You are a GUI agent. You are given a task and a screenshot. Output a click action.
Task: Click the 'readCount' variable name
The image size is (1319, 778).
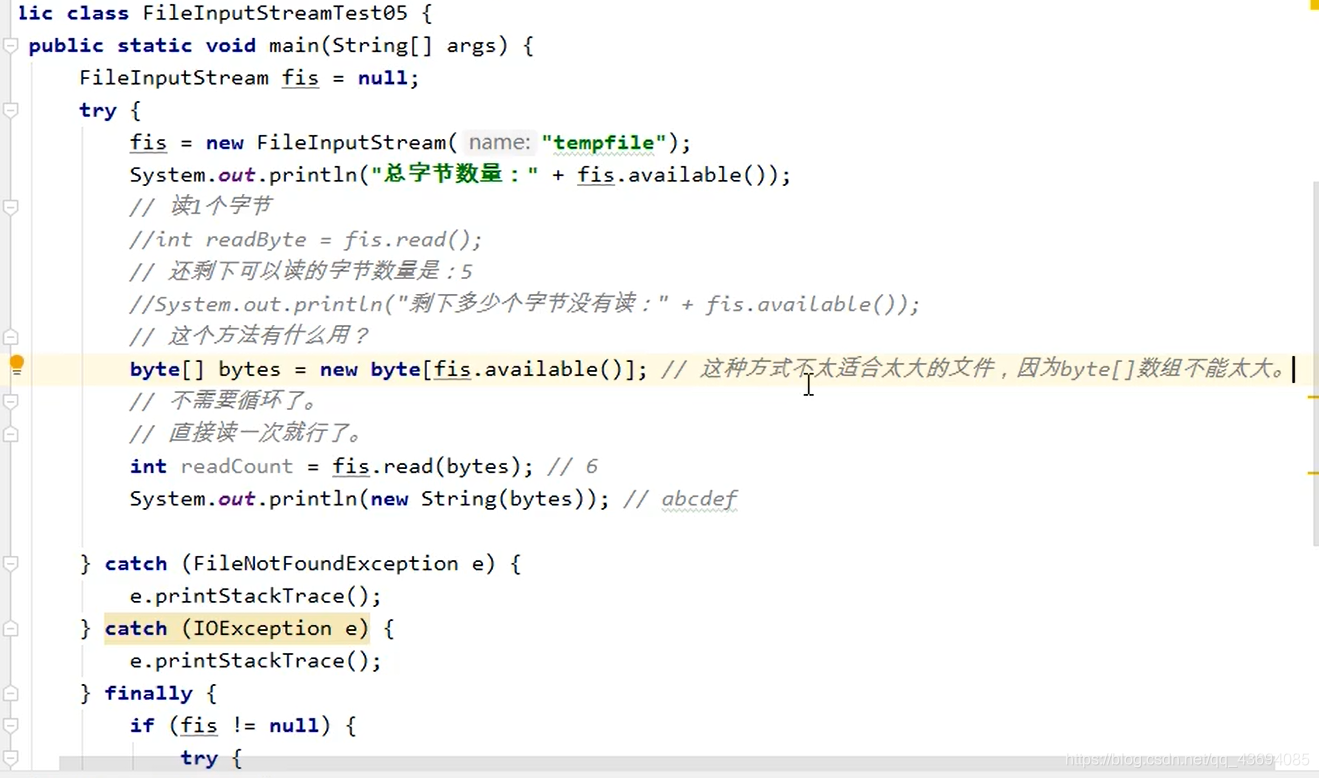coord(237,466)
